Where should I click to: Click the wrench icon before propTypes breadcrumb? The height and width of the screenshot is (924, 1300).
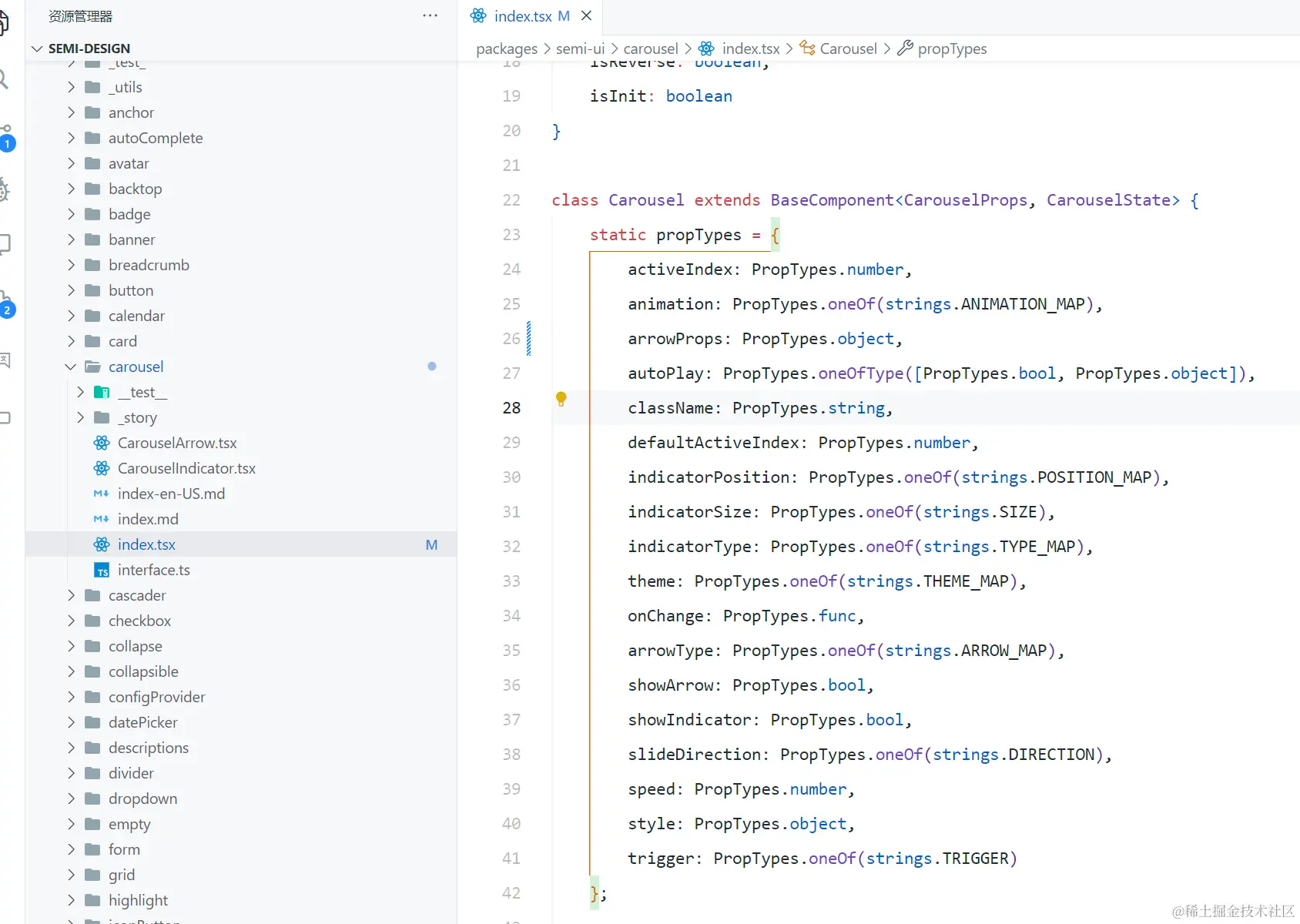[x=905, y=48]
